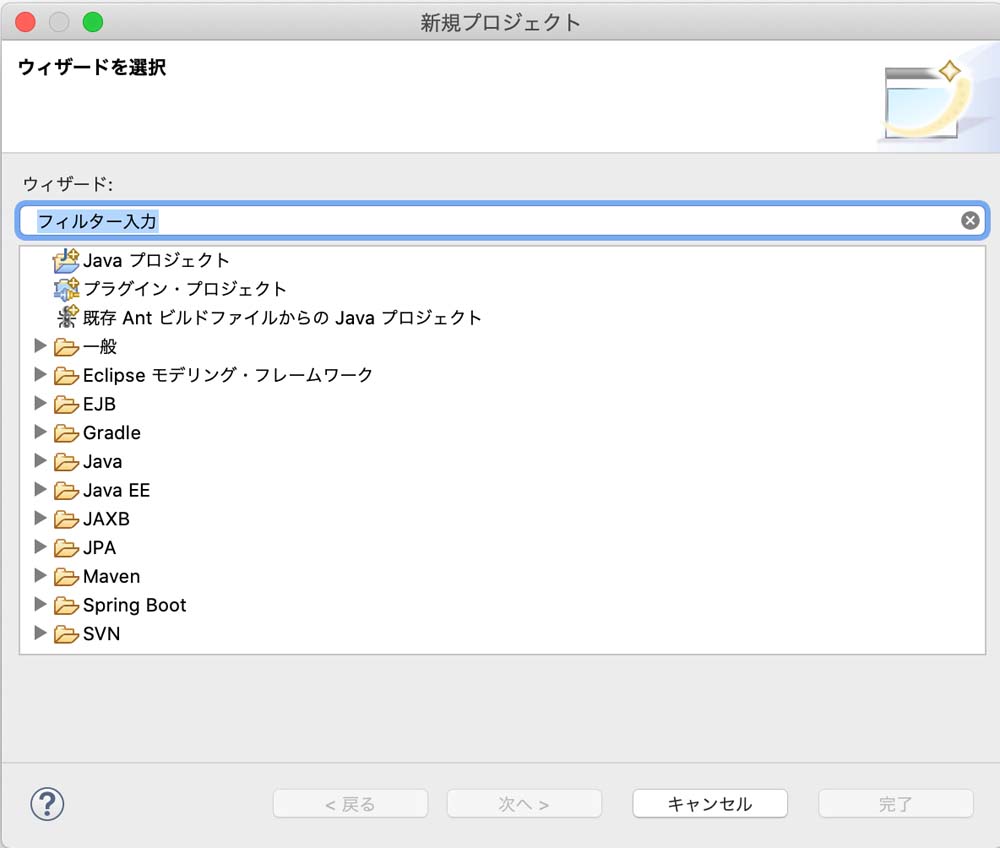Click the EJB folder icon
1000x848 pixels.
pyautogui.click(x=66, y=404)
